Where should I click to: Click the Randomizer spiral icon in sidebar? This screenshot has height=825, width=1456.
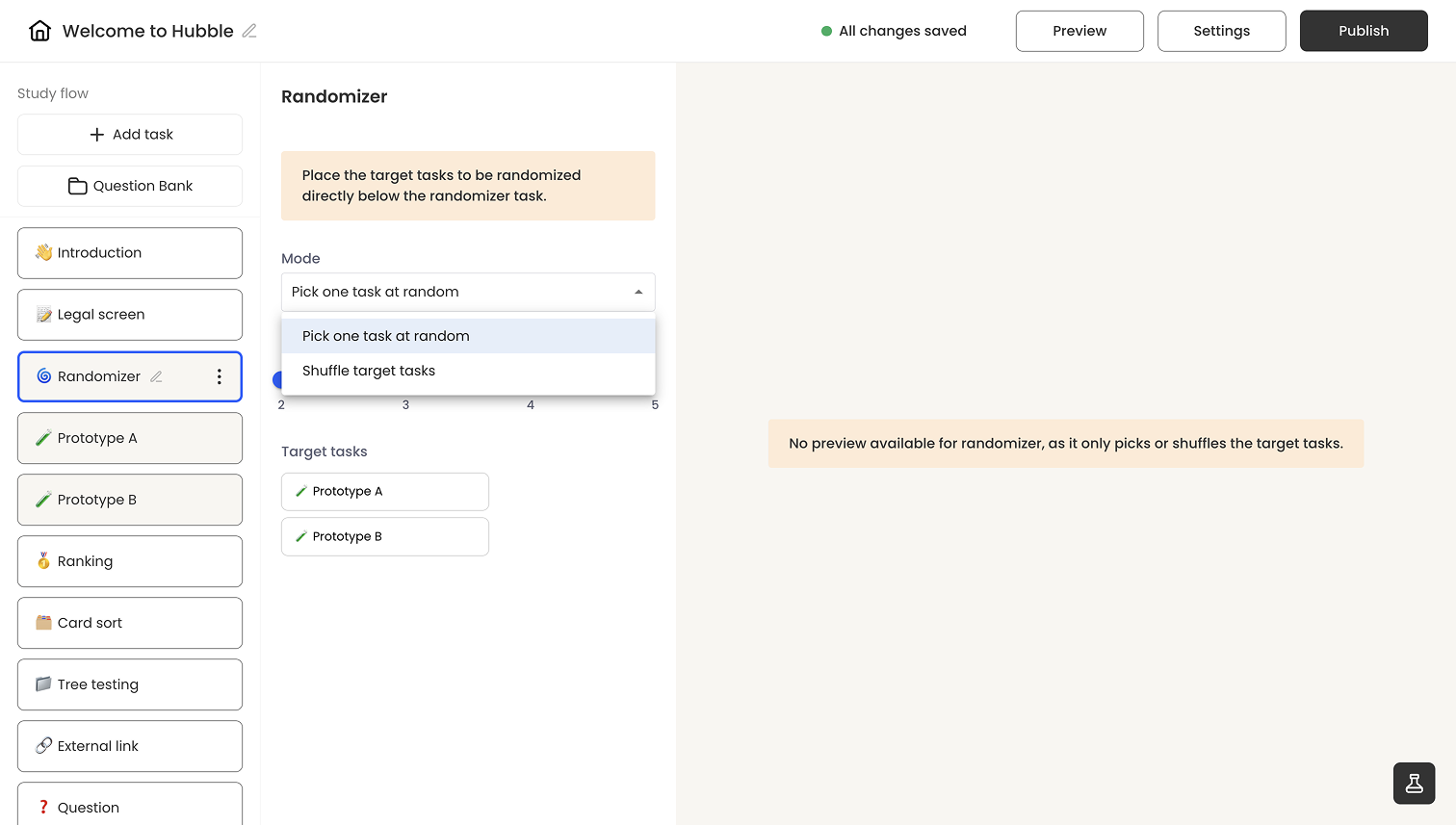coord(44,376)
